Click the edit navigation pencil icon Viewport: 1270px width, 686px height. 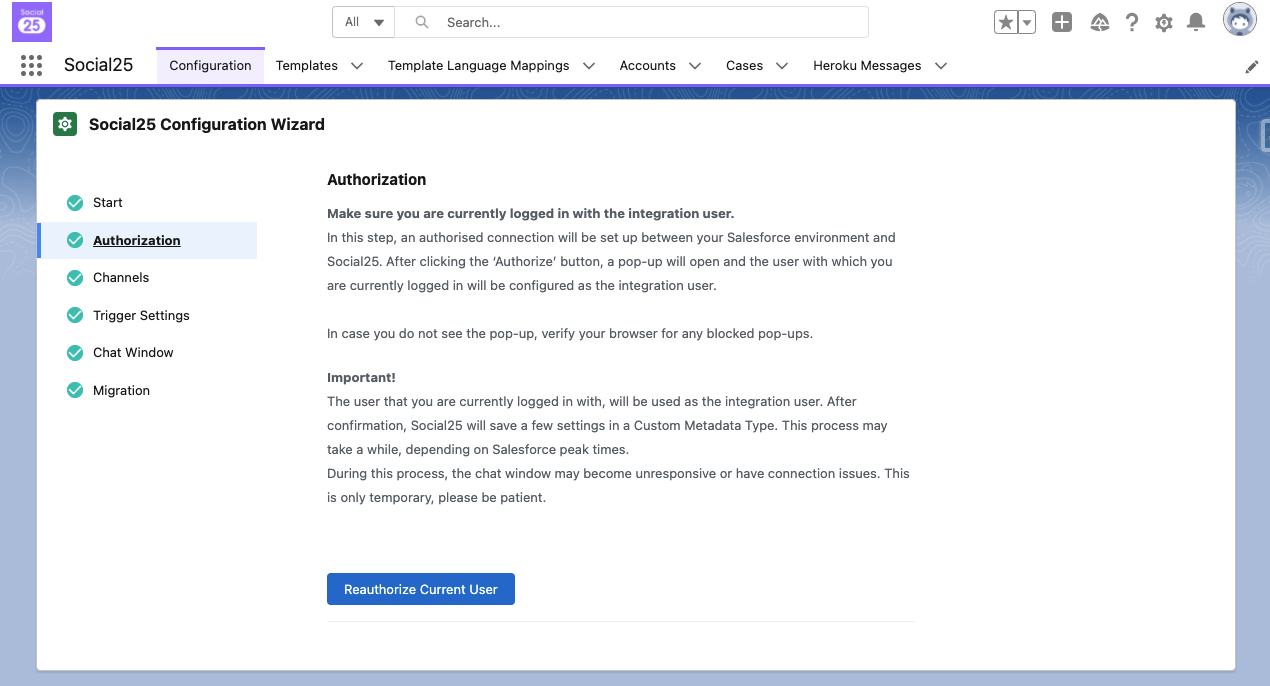1251,67
